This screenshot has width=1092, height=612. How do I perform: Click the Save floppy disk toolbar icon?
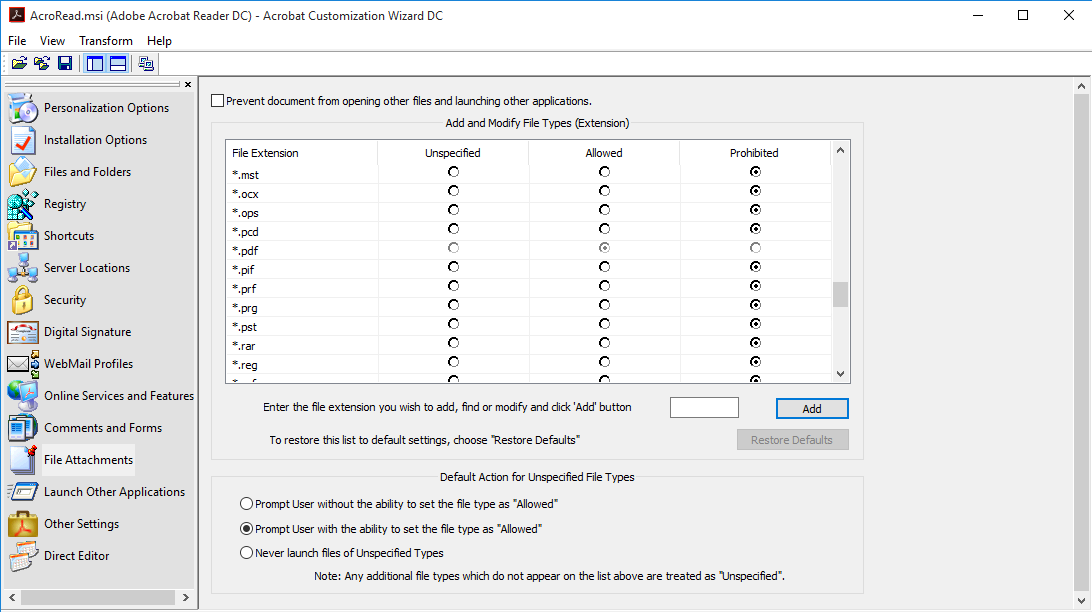(65, 64)
